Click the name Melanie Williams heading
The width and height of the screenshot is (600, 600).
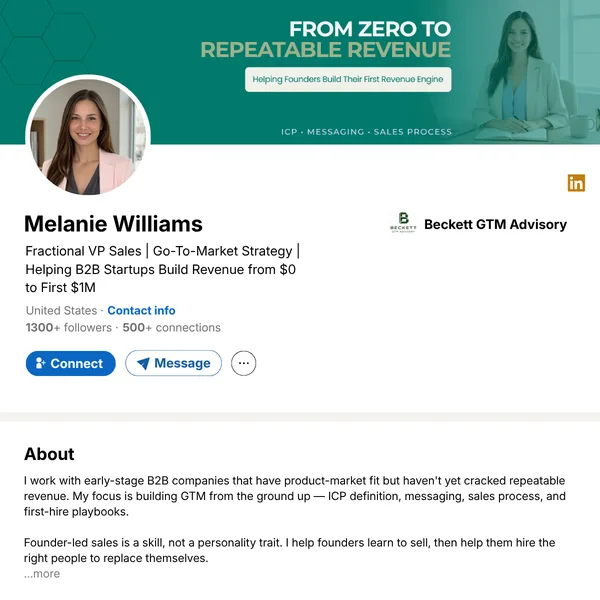point(113,224)
